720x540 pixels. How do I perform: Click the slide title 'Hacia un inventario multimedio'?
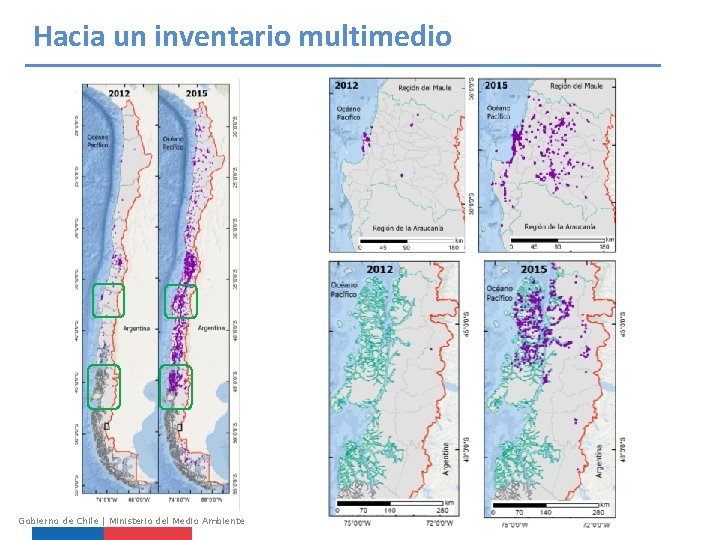coord(242,36)
